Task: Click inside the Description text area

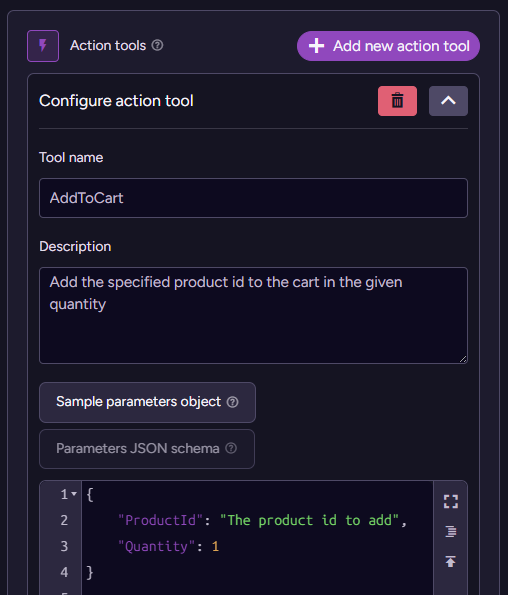Action: (x=253, y=315)
